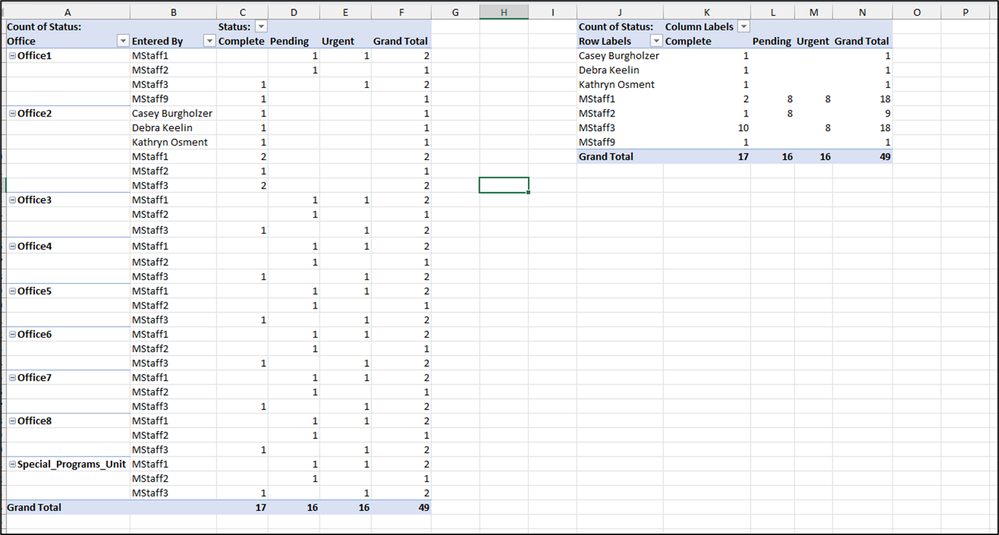Collapse the Office4 group

[12, 246]
